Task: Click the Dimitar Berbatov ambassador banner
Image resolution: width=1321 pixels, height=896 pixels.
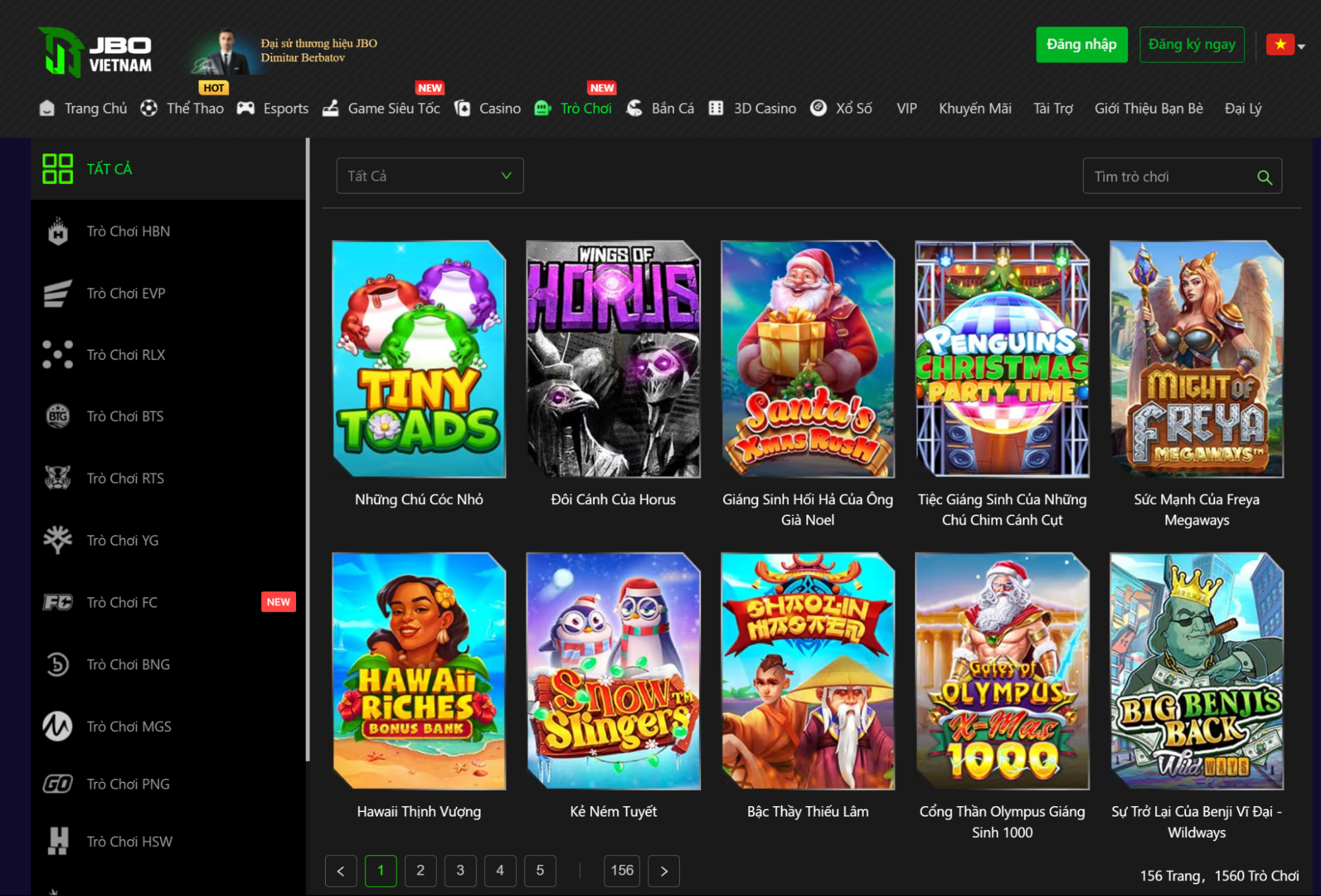Action: click(x=284, y=51)
